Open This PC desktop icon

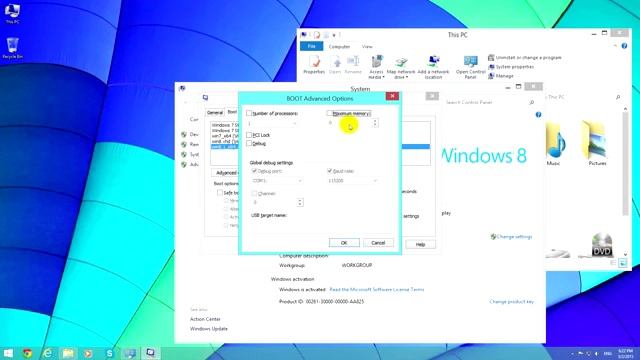(12, 13)
